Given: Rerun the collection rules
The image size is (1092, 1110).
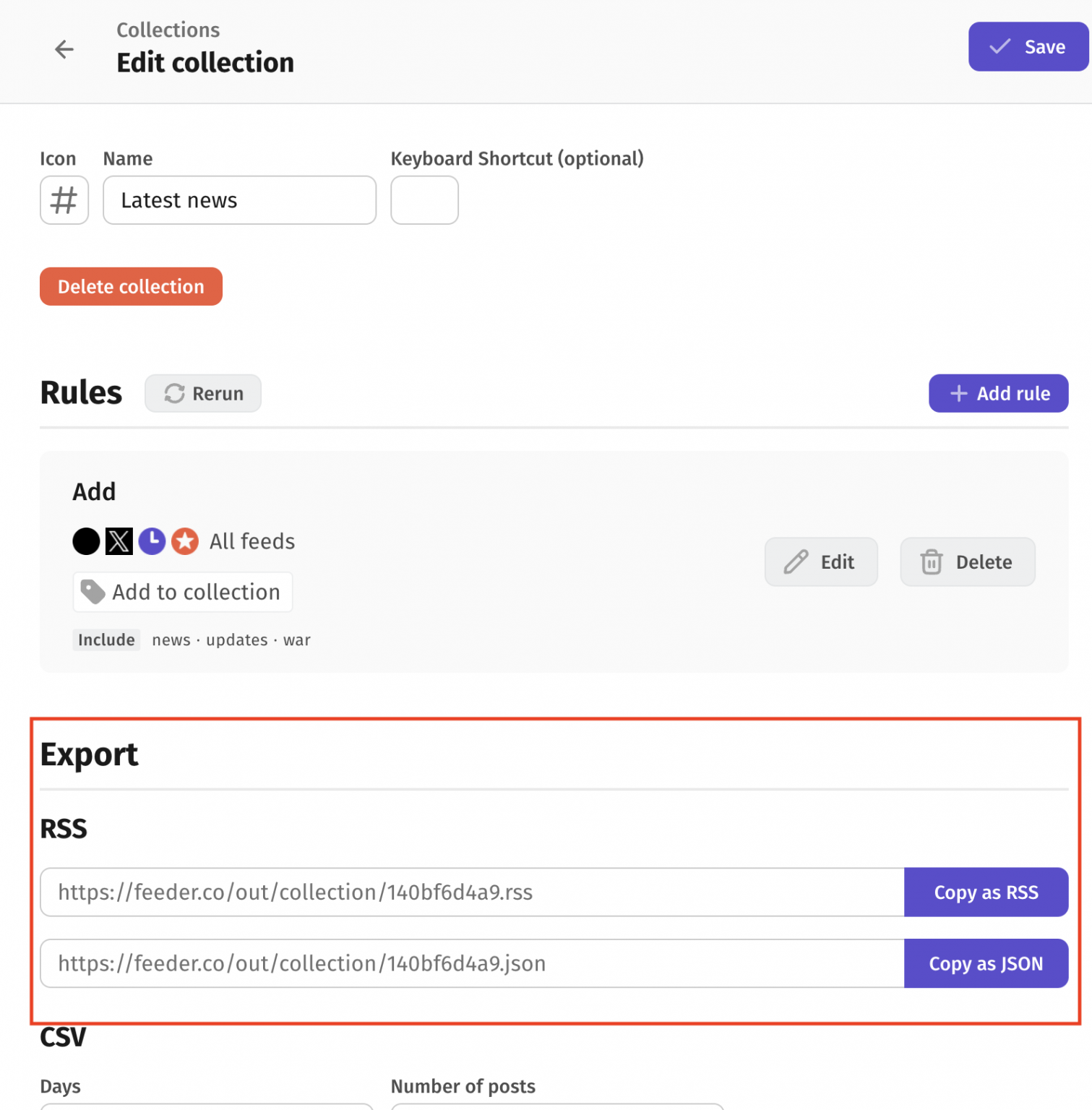Looking at the screenshot, I should 203,394.
